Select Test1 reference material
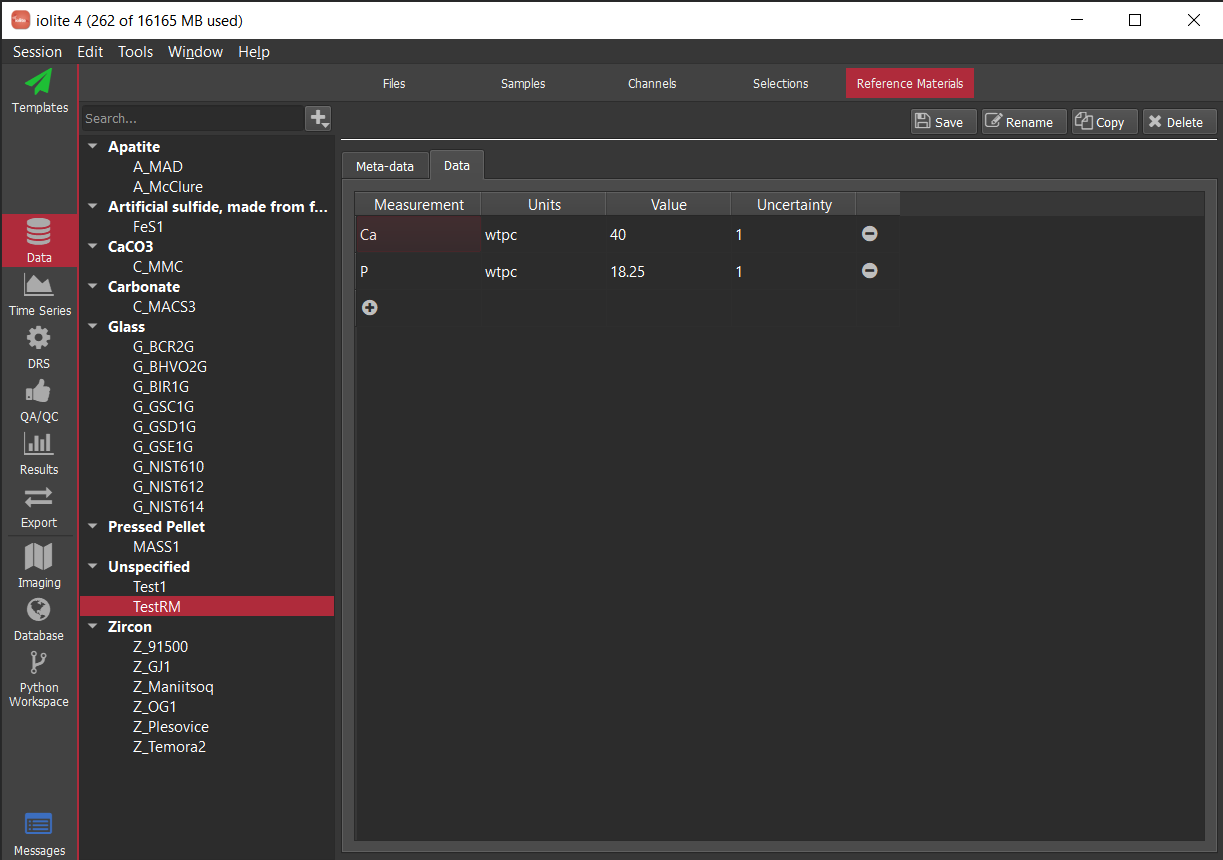 coord(149,587)
